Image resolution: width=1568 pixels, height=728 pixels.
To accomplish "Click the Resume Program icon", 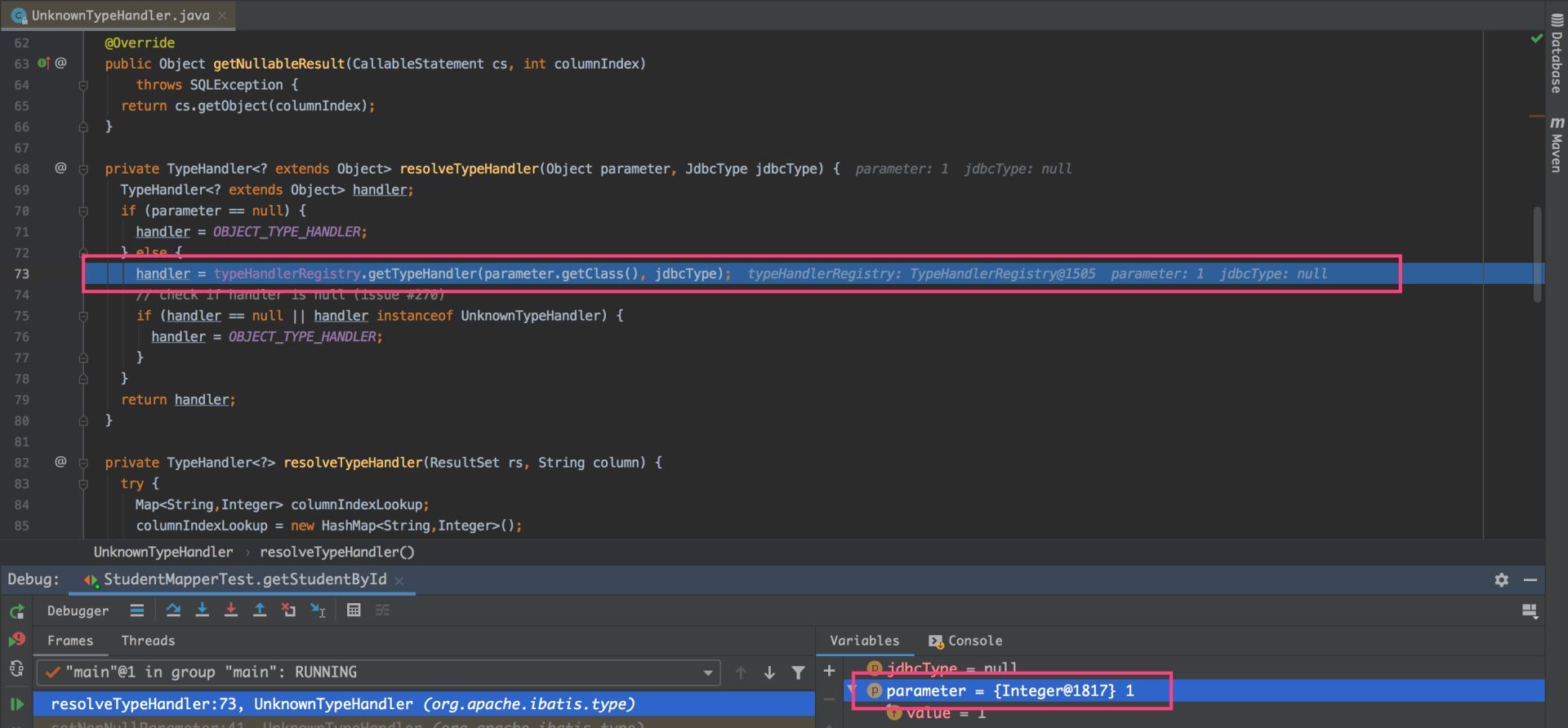I will [16, 704].
